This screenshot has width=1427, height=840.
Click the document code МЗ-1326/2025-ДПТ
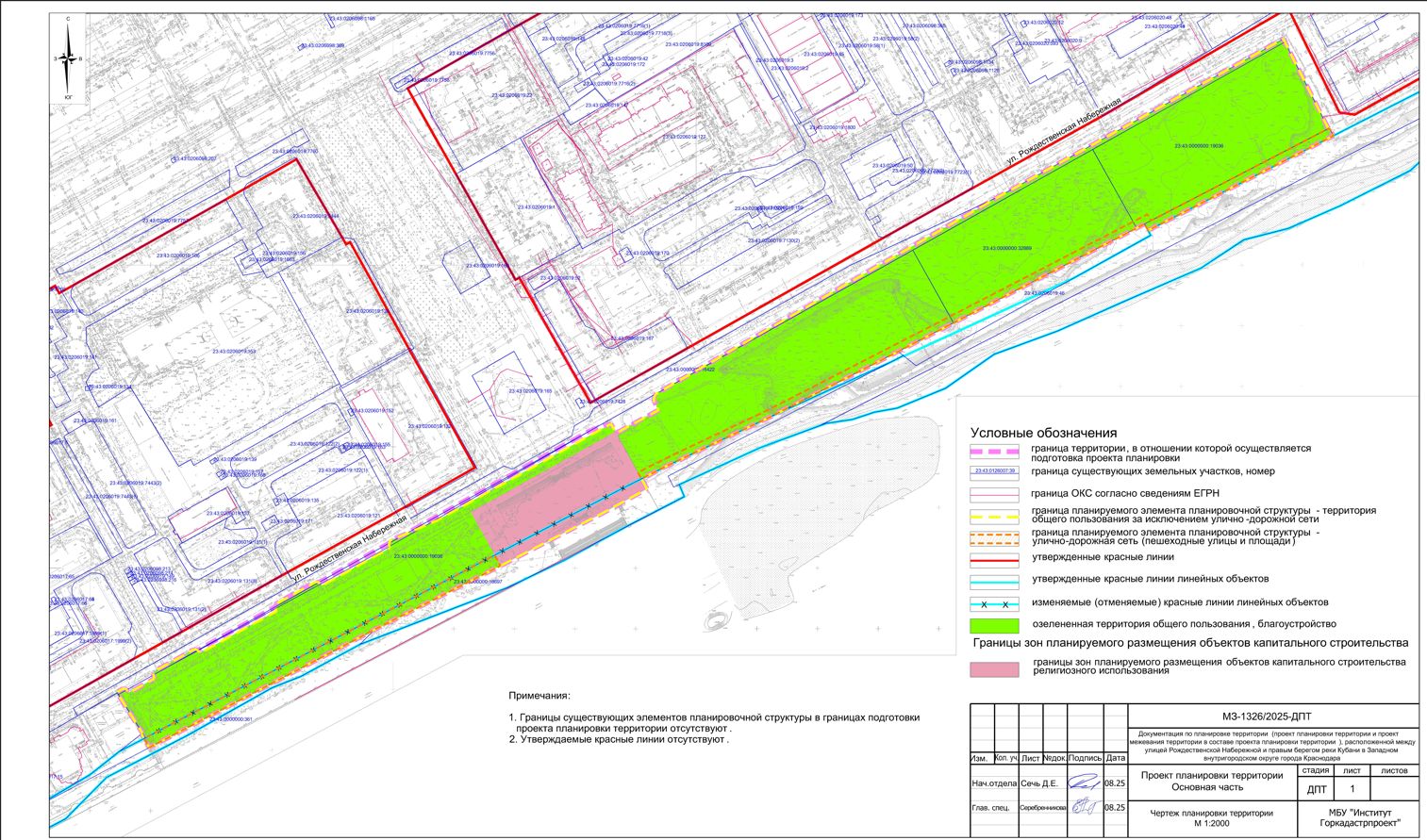(x=1272, y=716)
